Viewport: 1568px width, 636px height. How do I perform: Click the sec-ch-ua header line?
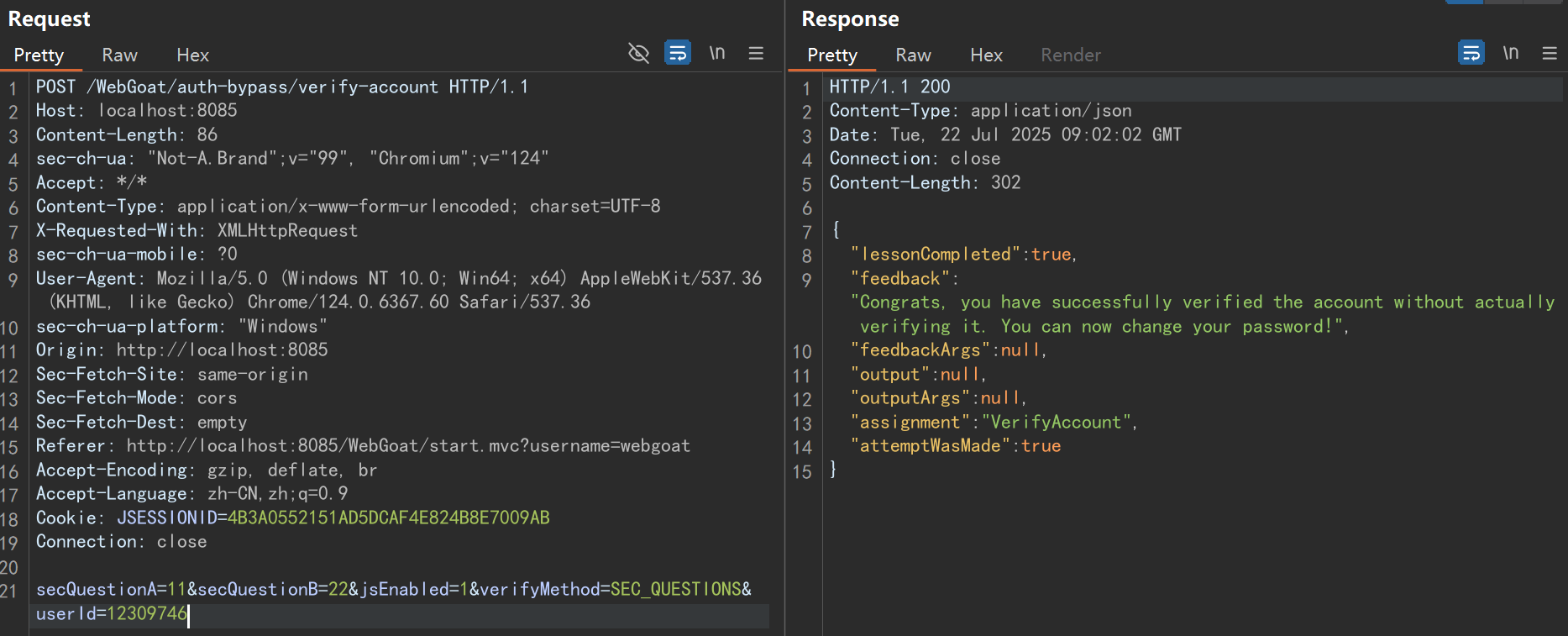click(292, 158)
